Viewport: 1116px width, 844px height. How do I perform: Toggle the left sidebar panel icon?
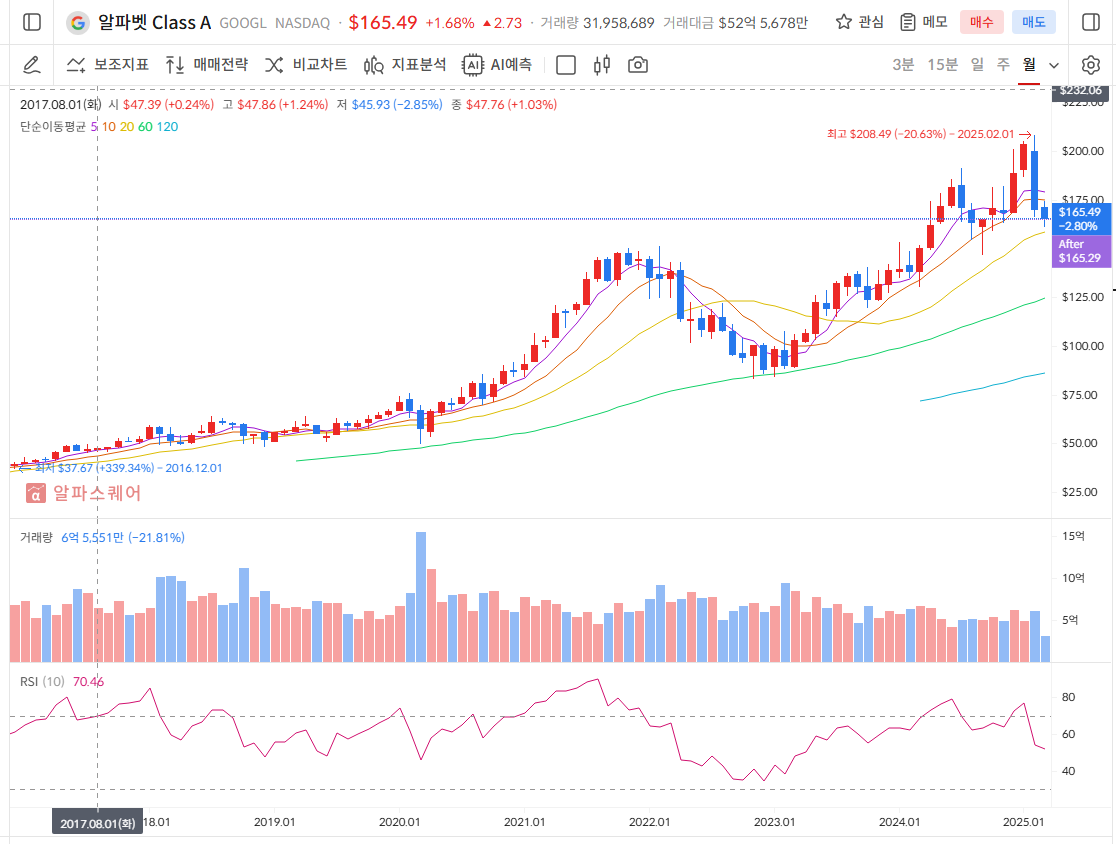coord(32,22)
